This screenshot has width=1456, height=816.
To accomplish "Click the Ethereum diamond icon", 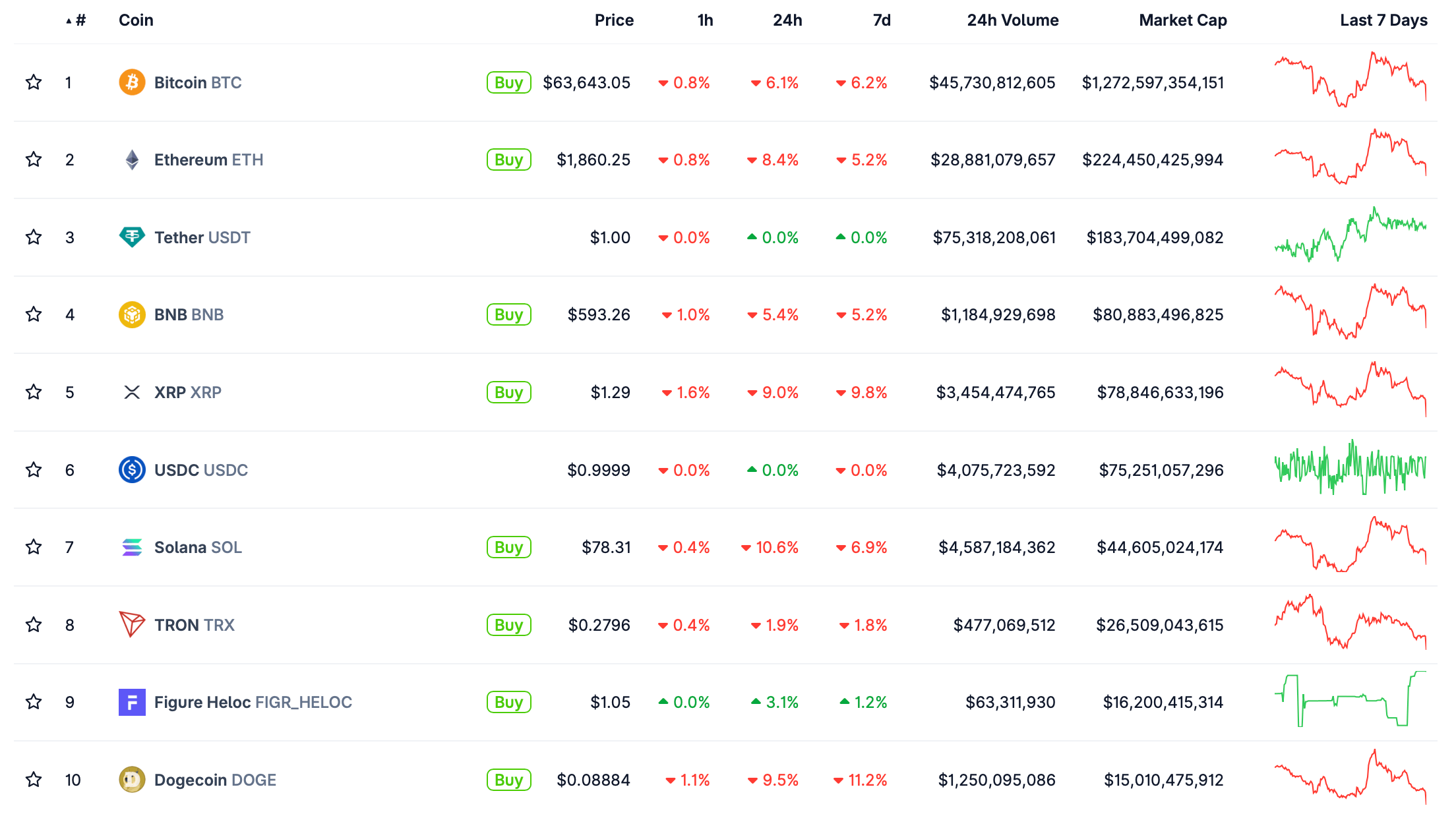I will [x=132, y=160].
